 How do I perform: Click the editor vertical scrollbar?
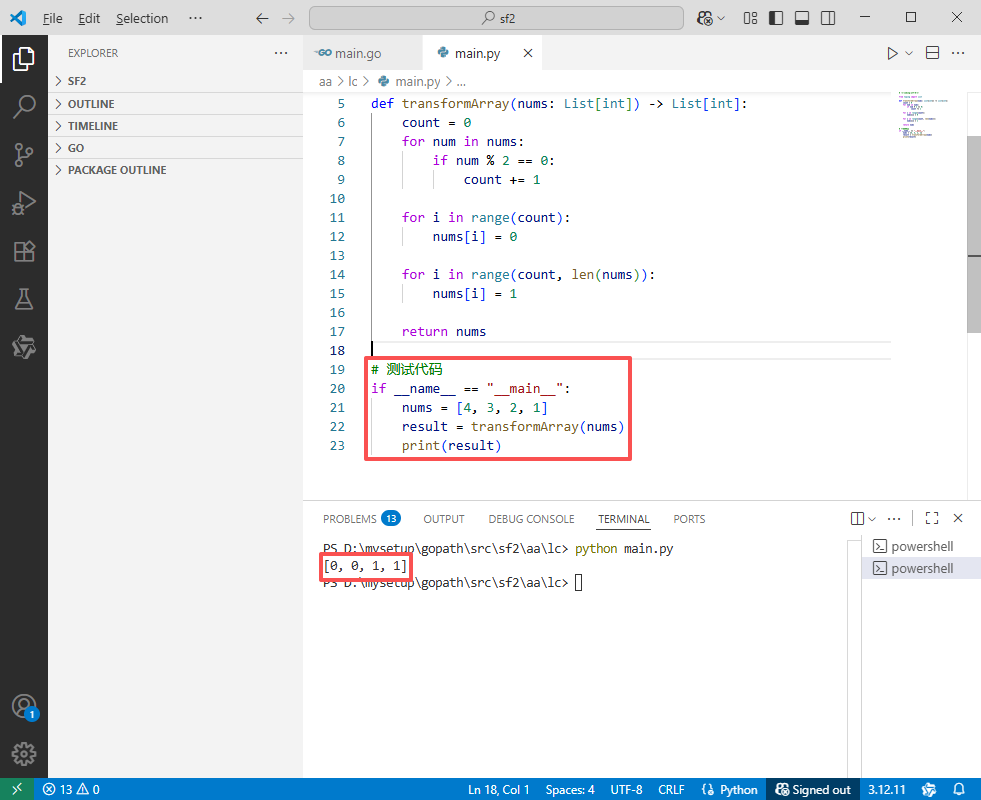tap(973, 235)
